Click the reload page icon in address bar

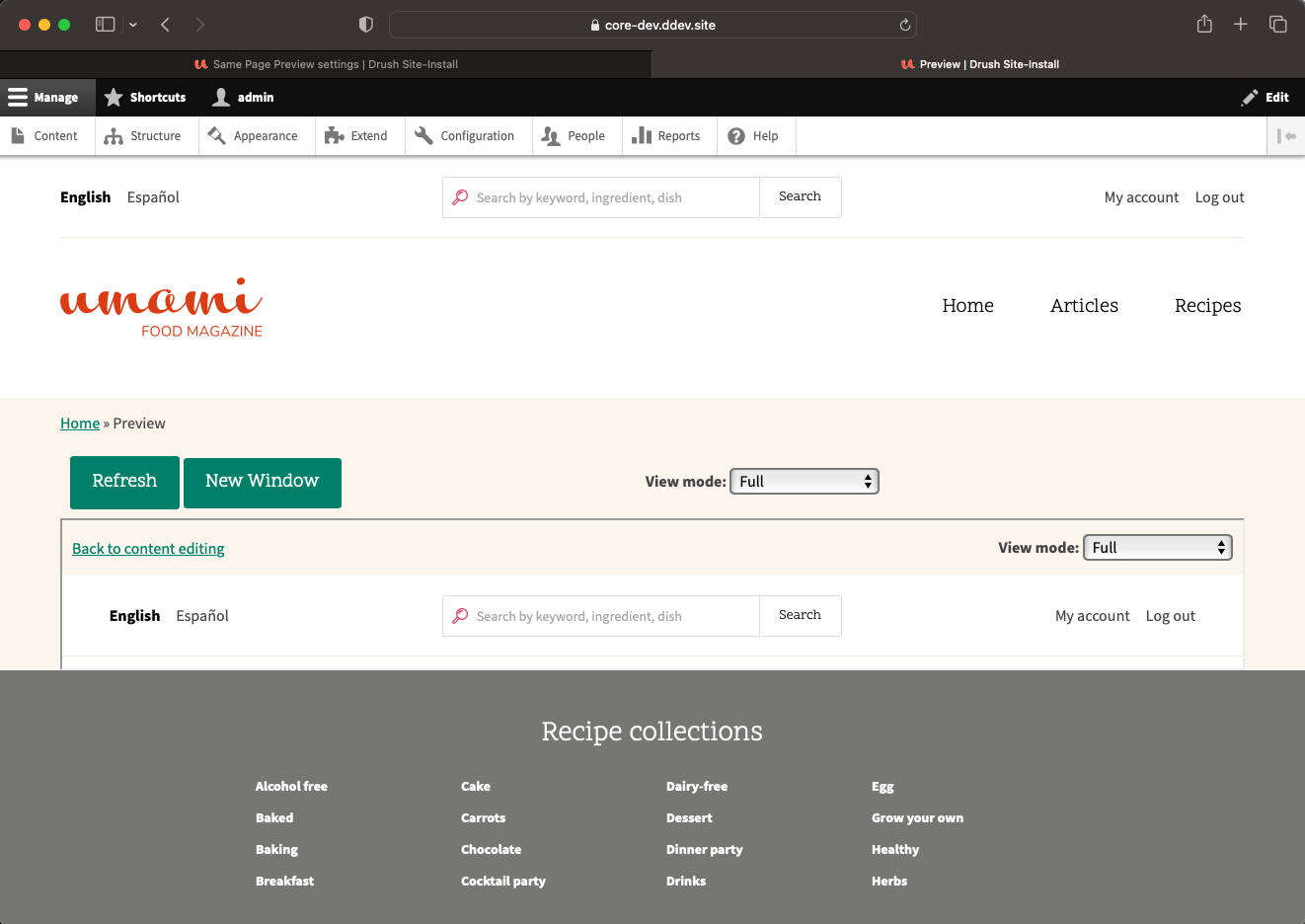[904, 25]
